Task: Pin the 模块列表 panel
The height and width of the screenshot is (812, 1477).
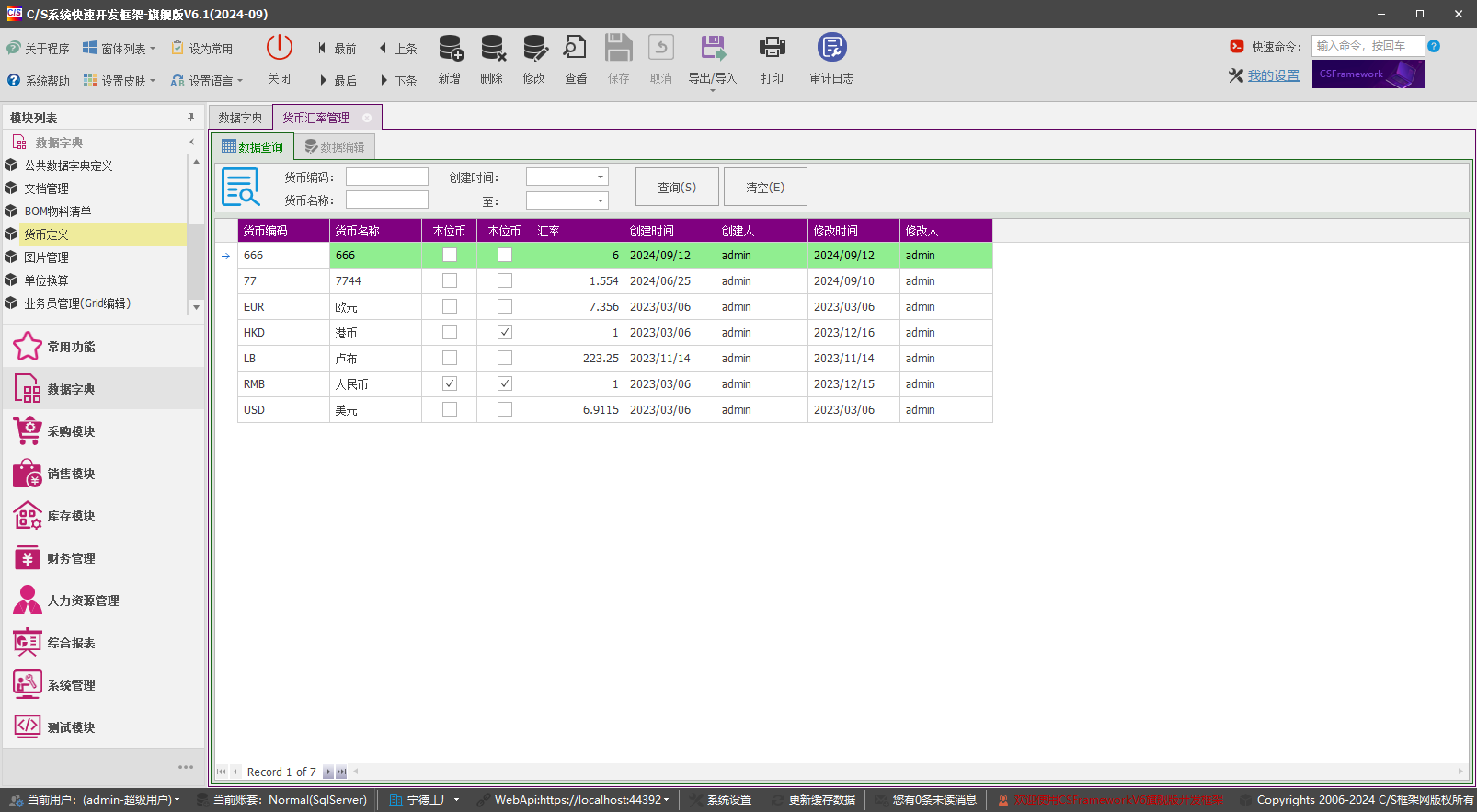Action: point(191,118)
